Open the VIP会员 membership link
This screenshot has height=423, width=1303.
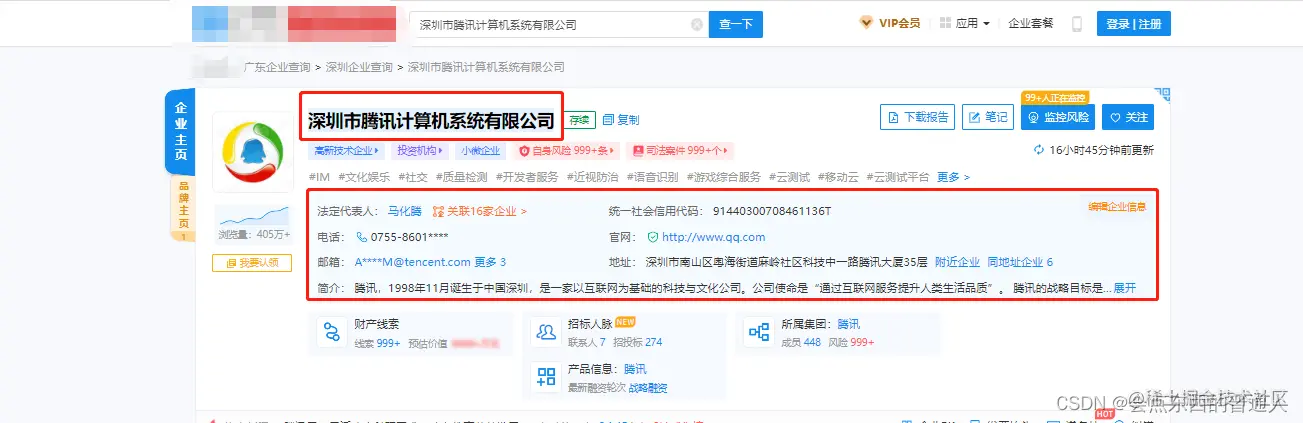(x=890, y=23)
